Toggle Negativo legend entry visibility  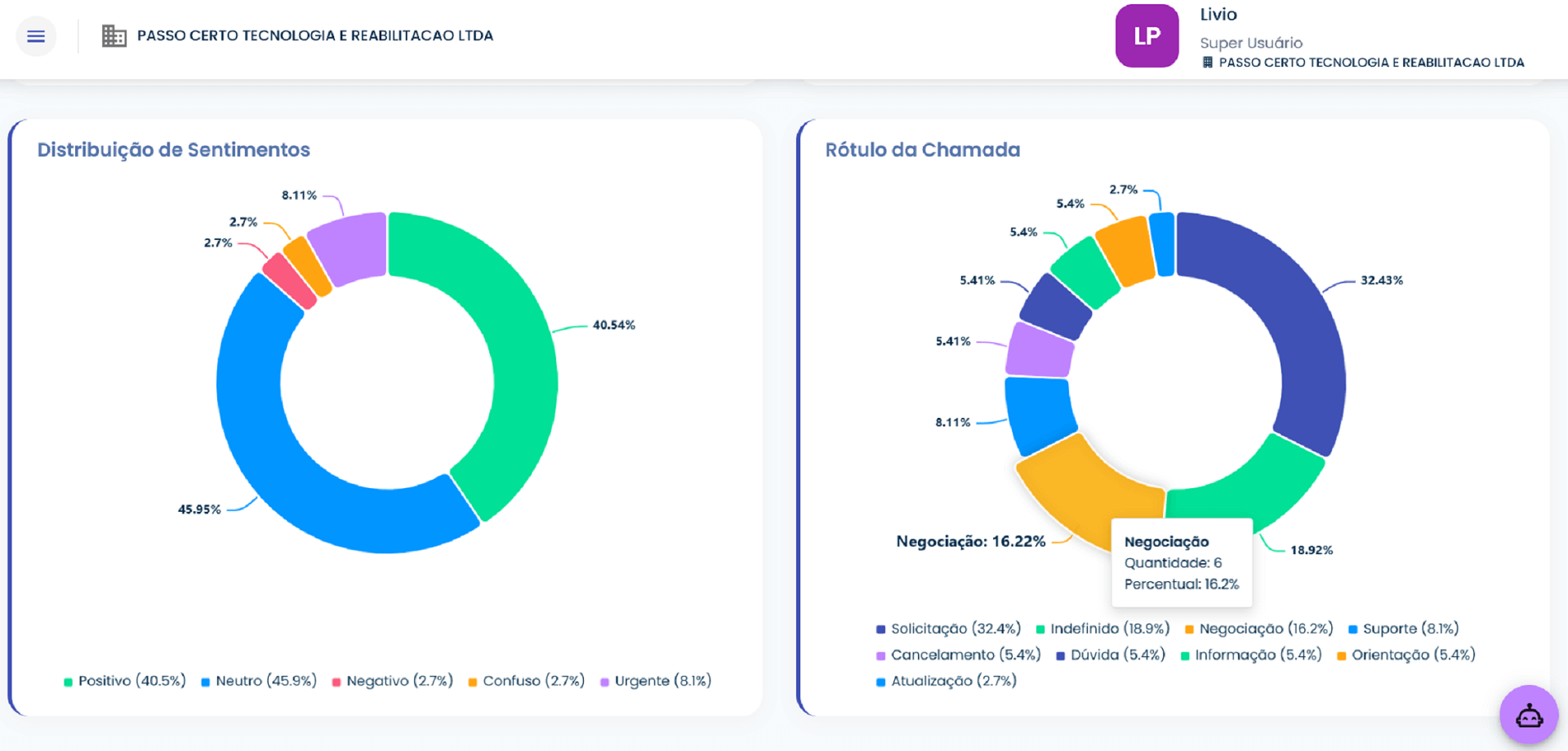(392, 681)
